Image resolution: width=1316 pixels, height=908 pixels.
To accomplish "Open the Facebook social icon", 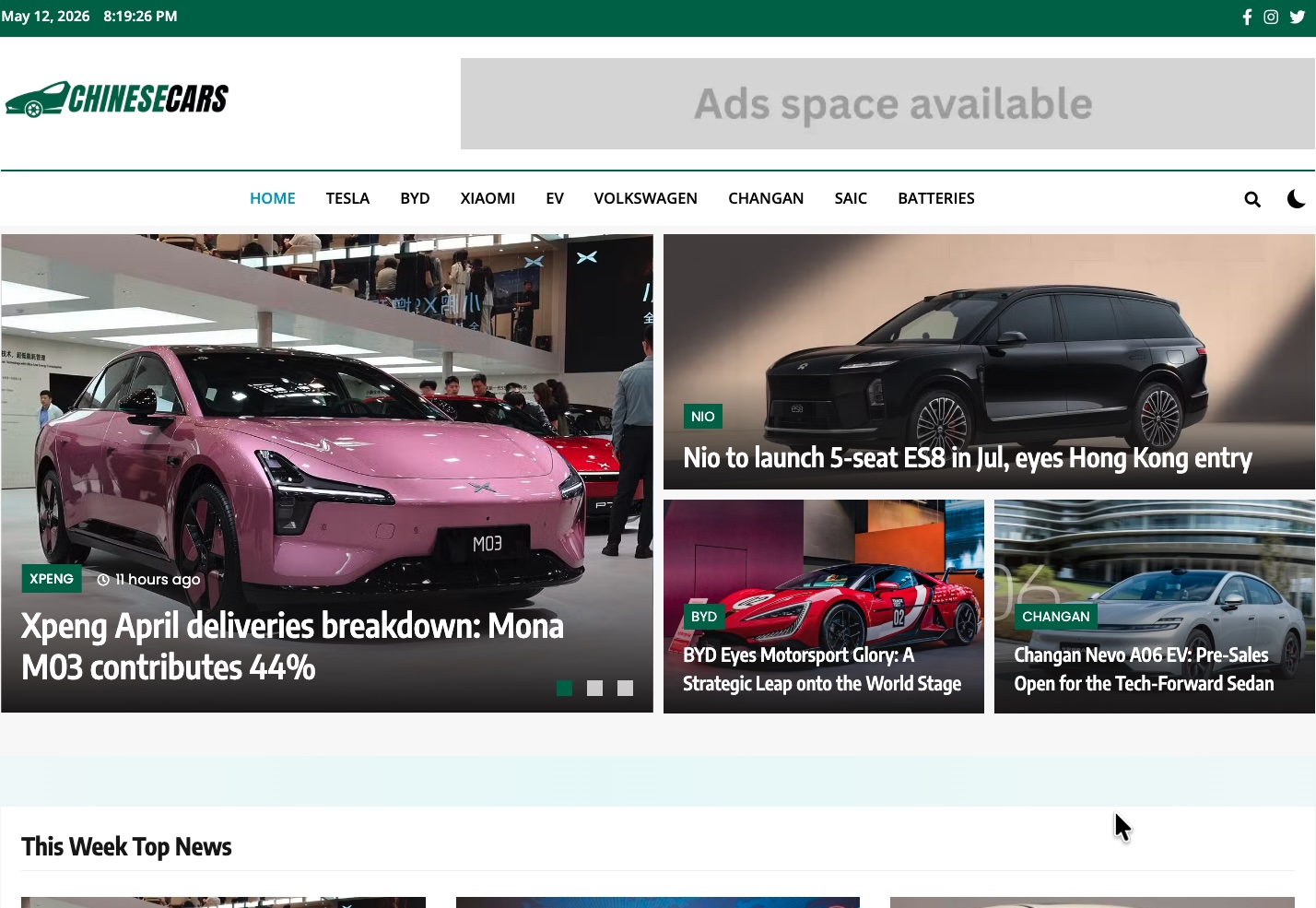I will click(x=1247, y=17).
